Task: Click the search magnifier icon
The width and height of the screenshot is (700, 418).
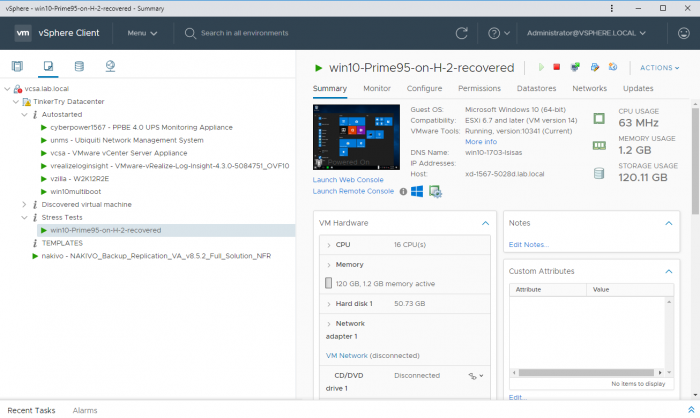Action: click(190, 33)
